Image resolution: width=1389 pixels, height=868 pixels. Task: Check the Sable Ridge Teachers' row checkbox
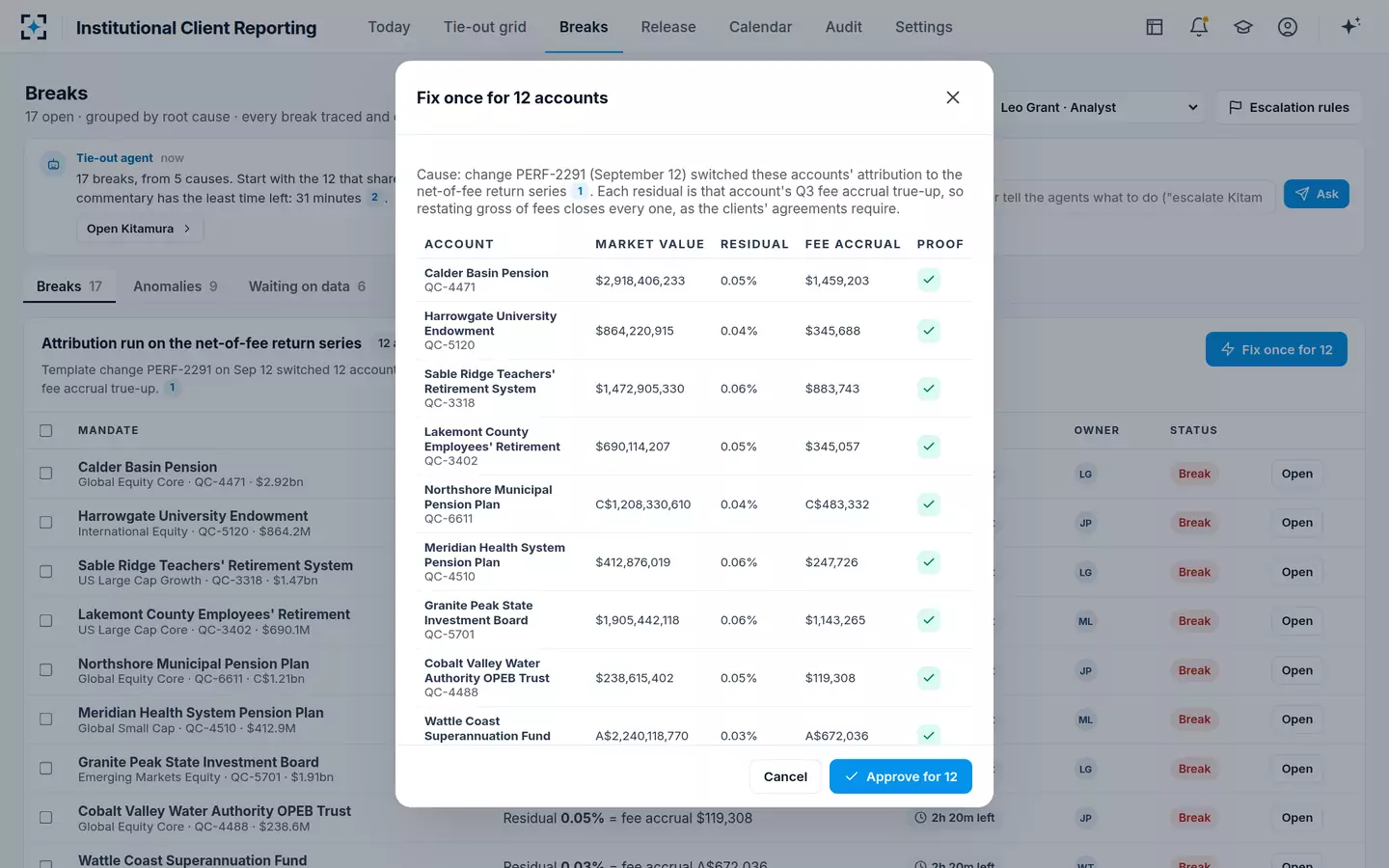pos(46,572)
